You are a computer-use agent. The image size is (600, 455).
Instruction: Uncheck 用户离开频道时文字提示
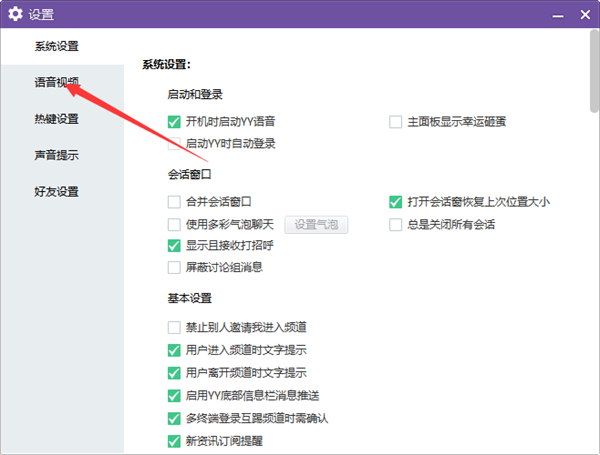pyautogui.click(x=174, y=373)
